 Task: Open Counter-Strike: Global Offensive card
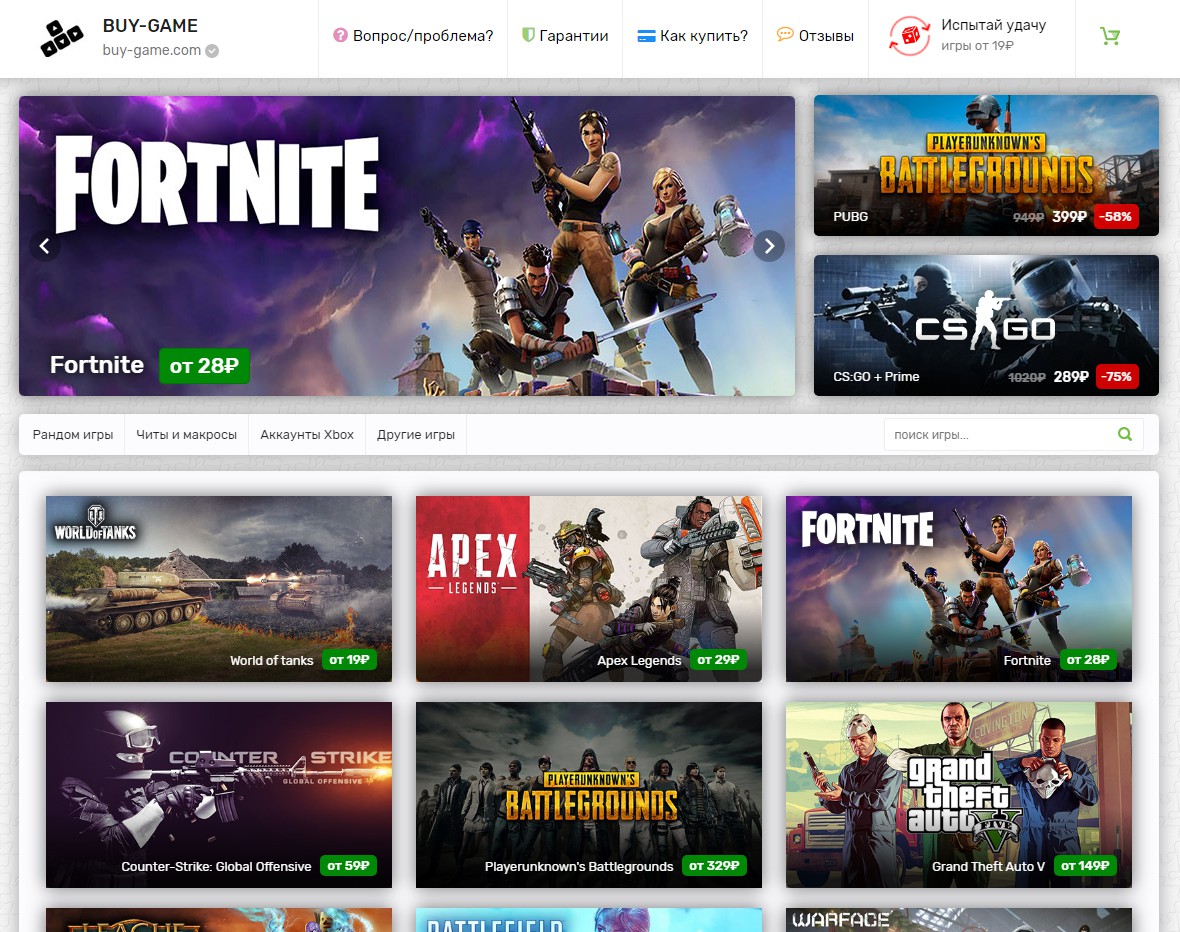point(219,795)
